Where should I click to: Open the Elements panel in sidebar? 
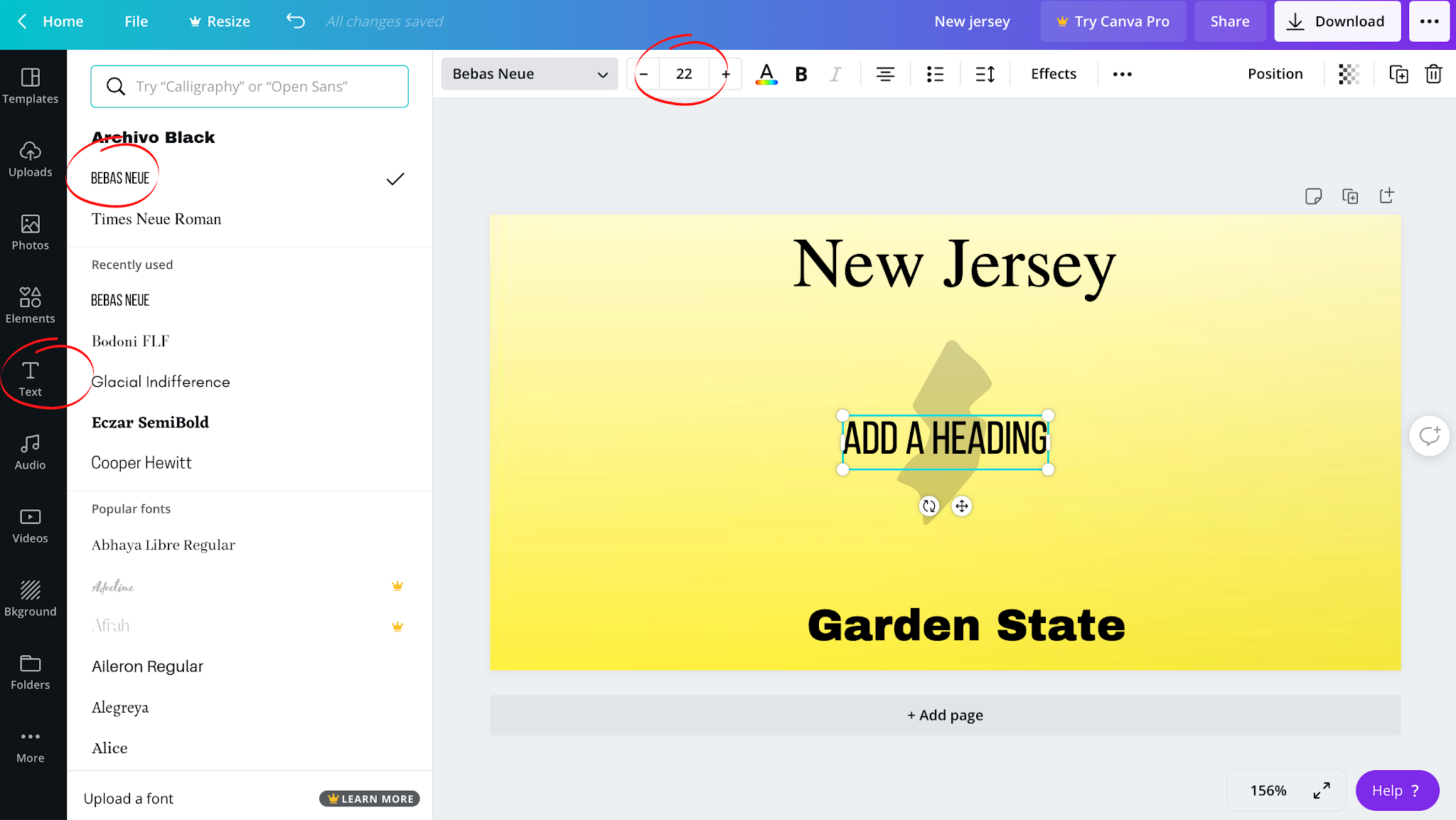30,305
